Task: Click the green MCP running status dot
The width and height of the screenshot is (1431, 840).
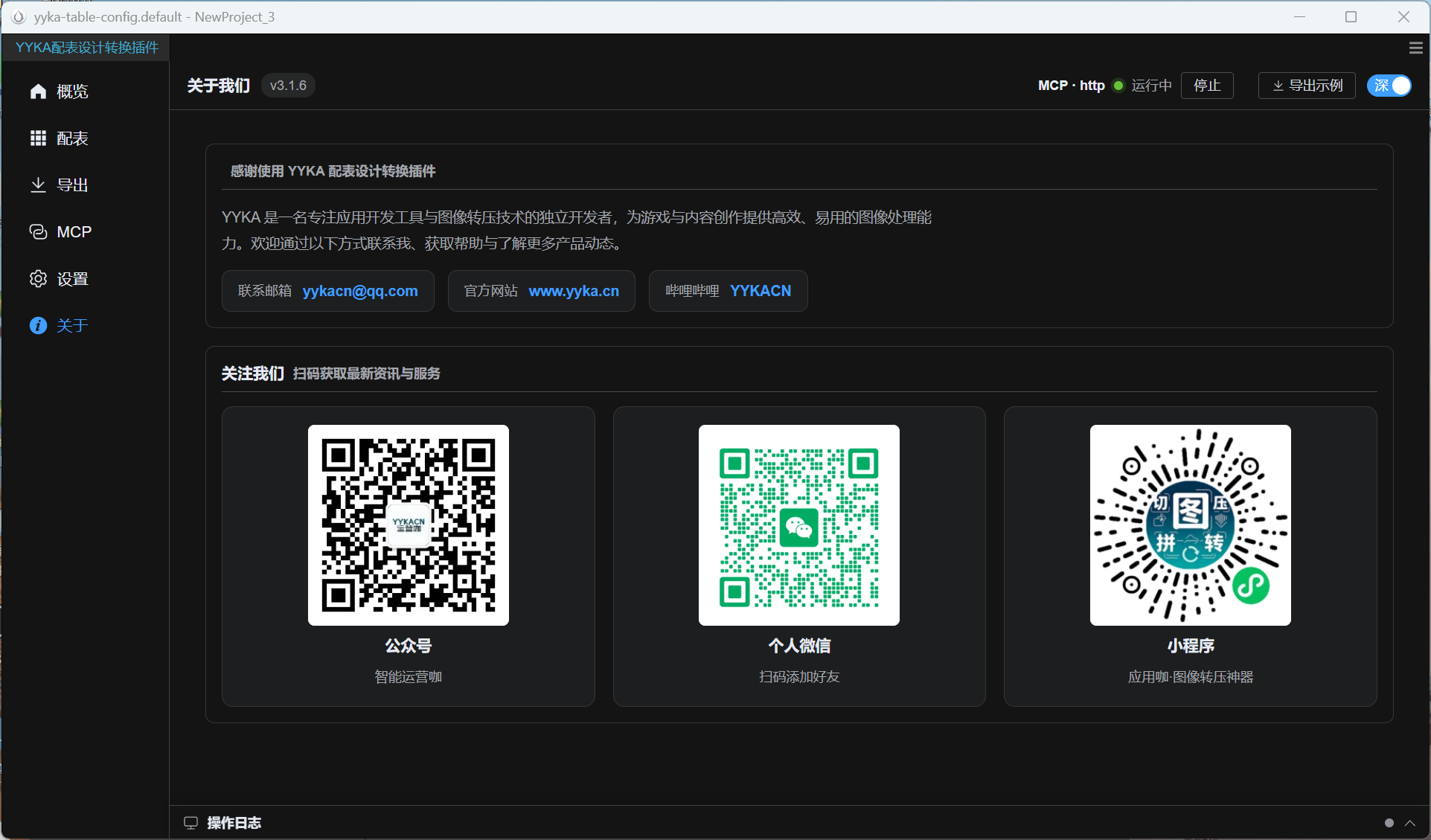Action: click(x=1118, y=86)
